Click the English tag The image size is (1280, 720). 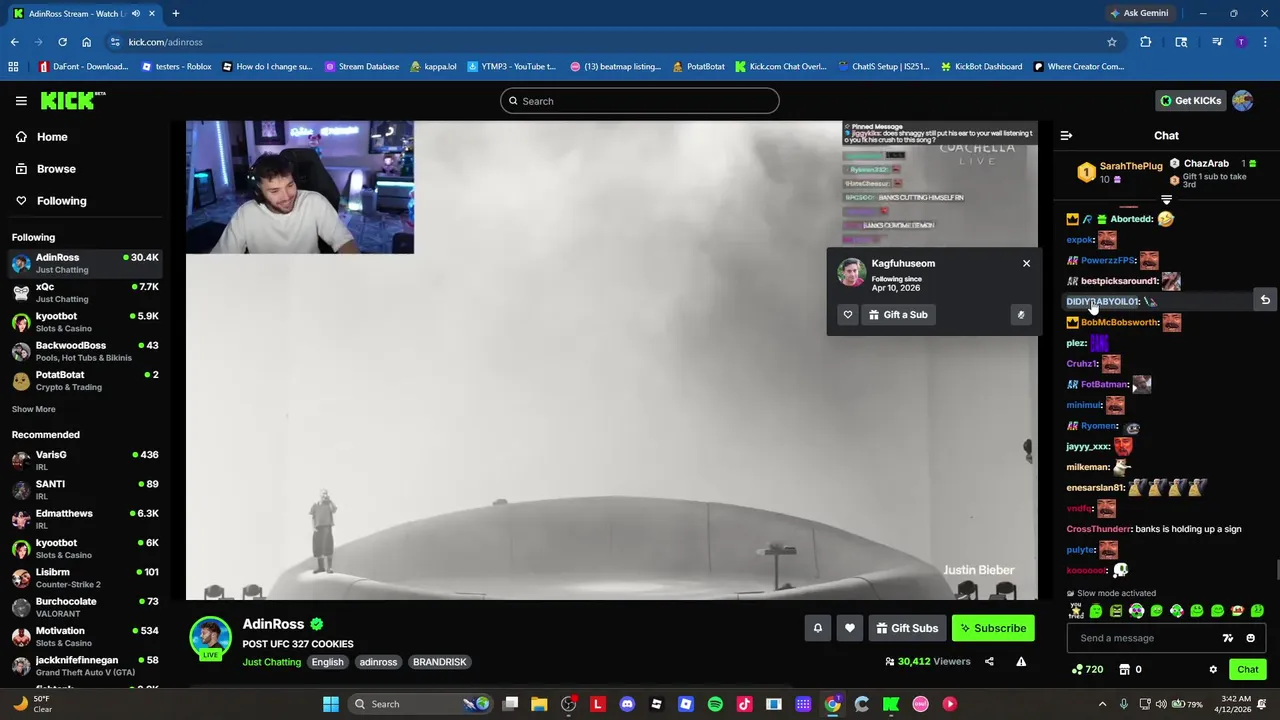(327, 662)
